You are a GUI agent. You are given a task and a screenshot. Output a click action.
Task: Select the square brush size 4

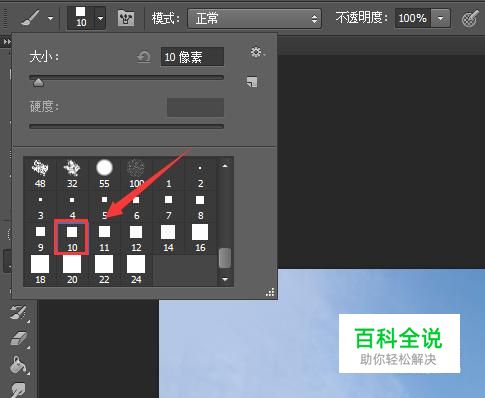[72, 207]
